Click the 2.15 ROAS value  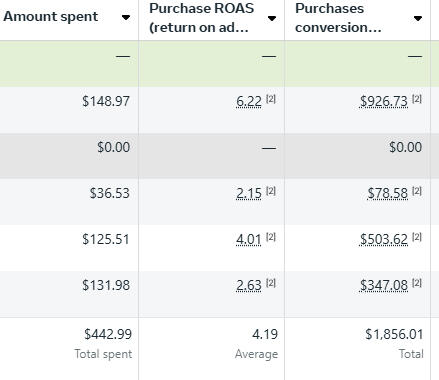click(x=249, y=193)
